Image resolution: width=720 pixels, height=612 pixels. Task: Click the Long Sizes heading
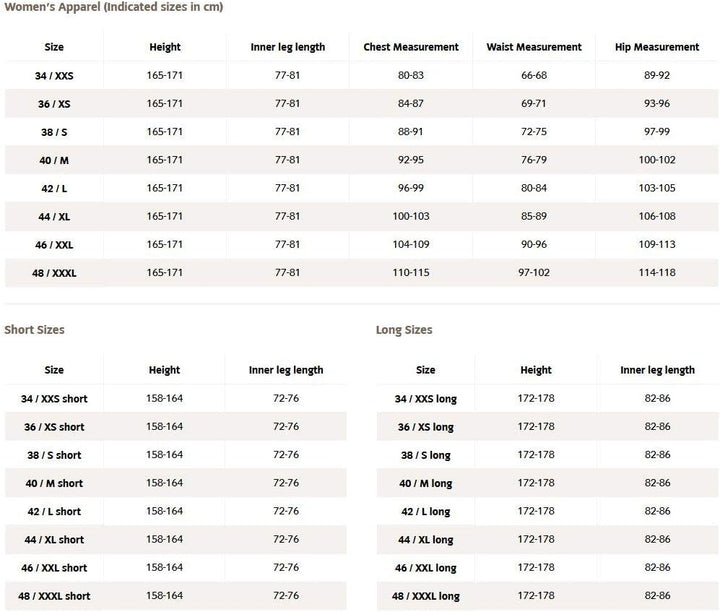[x=404, y=330]
